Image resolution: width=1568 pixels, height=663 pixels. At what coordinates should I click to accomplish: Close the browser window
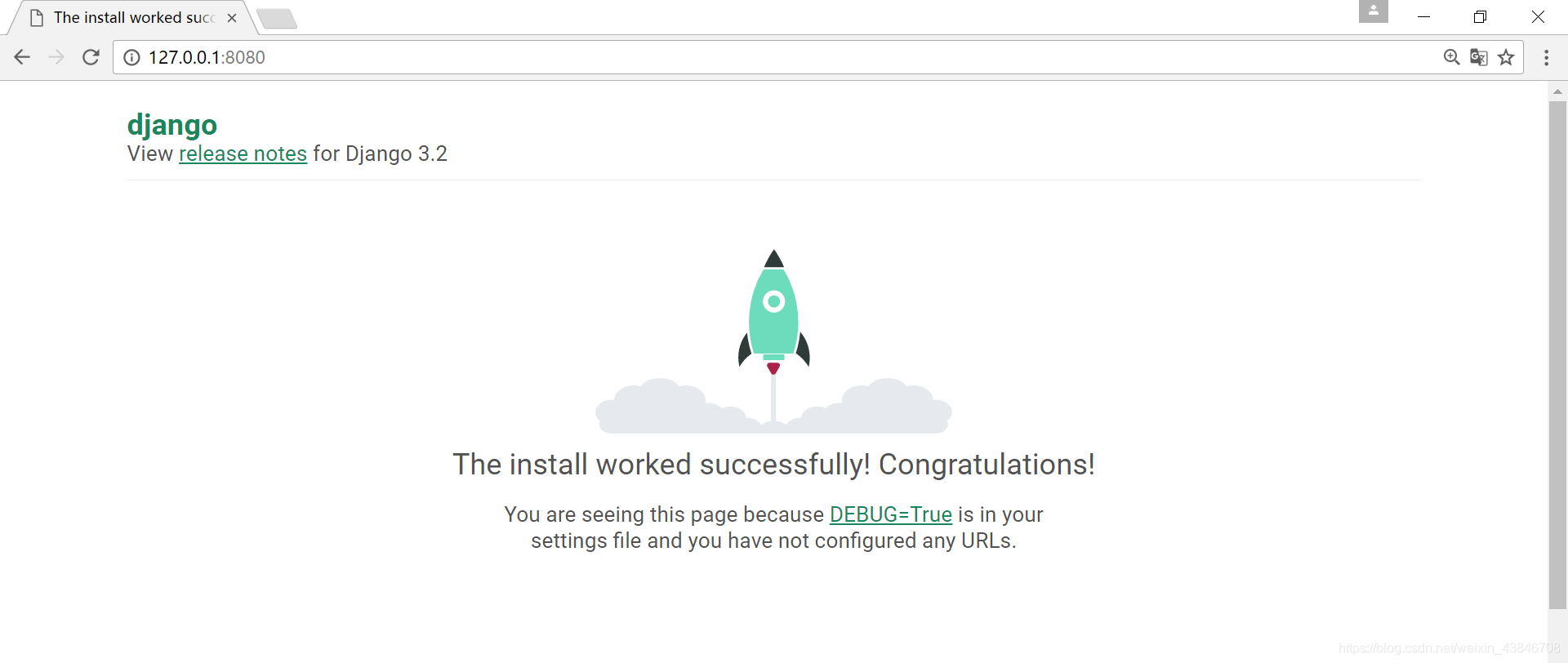[x=1538, y=16]
